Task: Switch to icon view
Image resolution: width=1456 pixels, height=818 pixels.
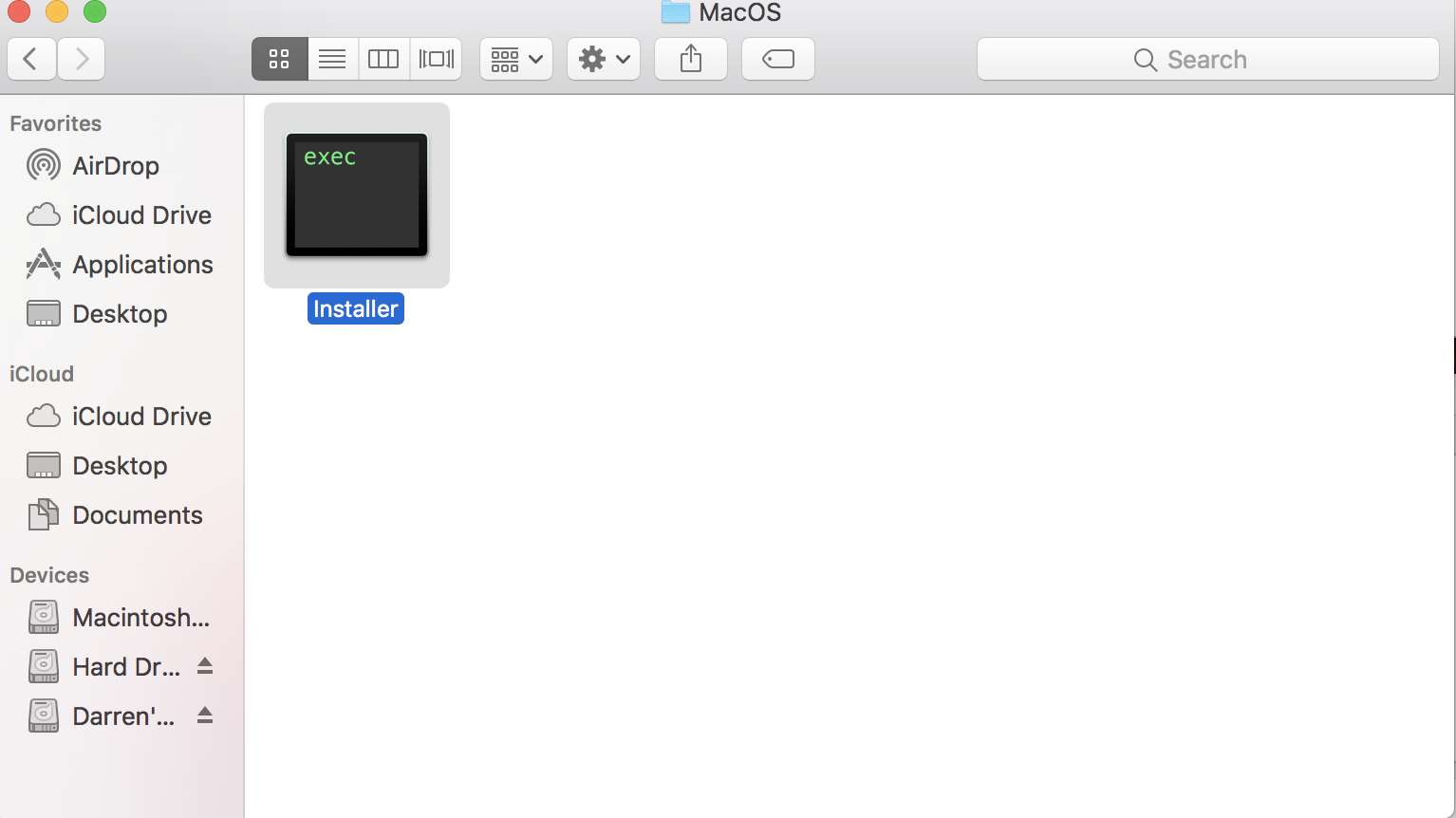Action: point(280,59)
